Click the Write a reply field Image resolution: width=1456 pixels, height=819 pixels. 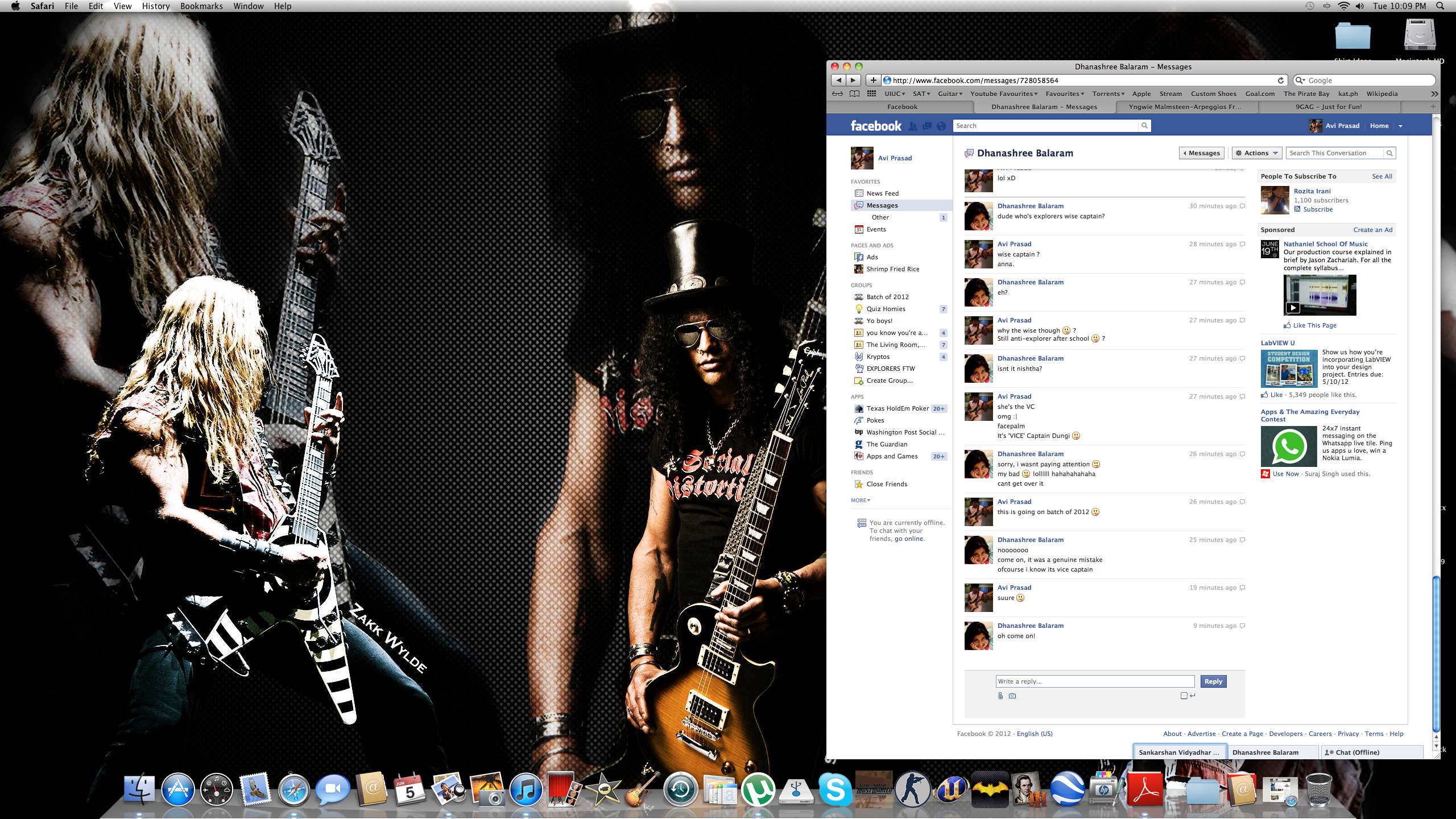click(x=1095, y=681)
